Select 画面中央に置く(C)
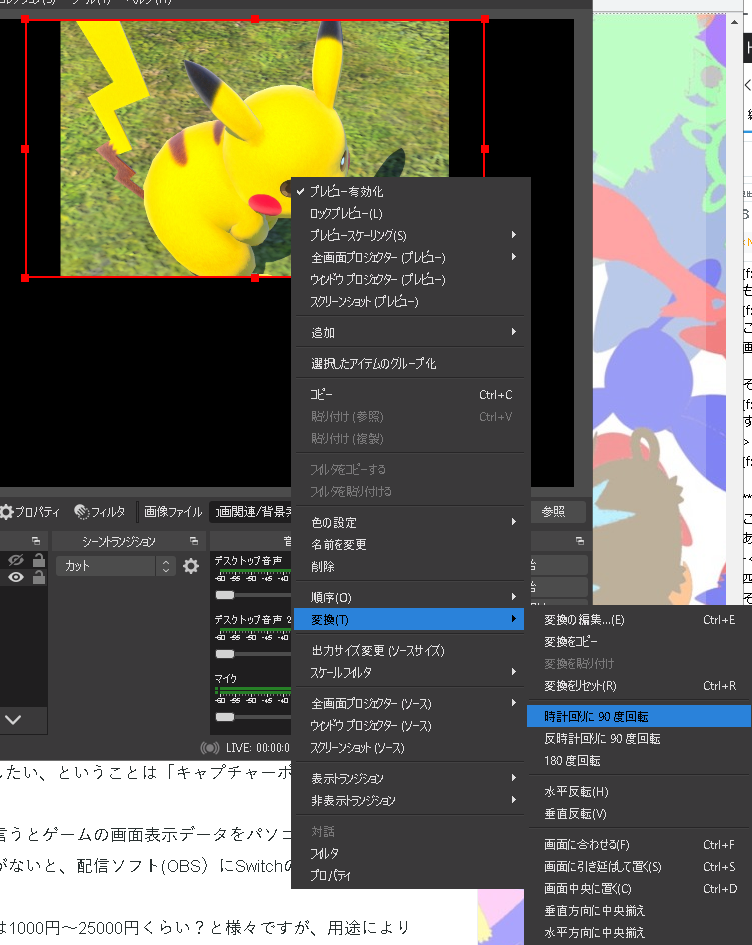752x945 pixels. pyautogui.click(x=639, y=888)
